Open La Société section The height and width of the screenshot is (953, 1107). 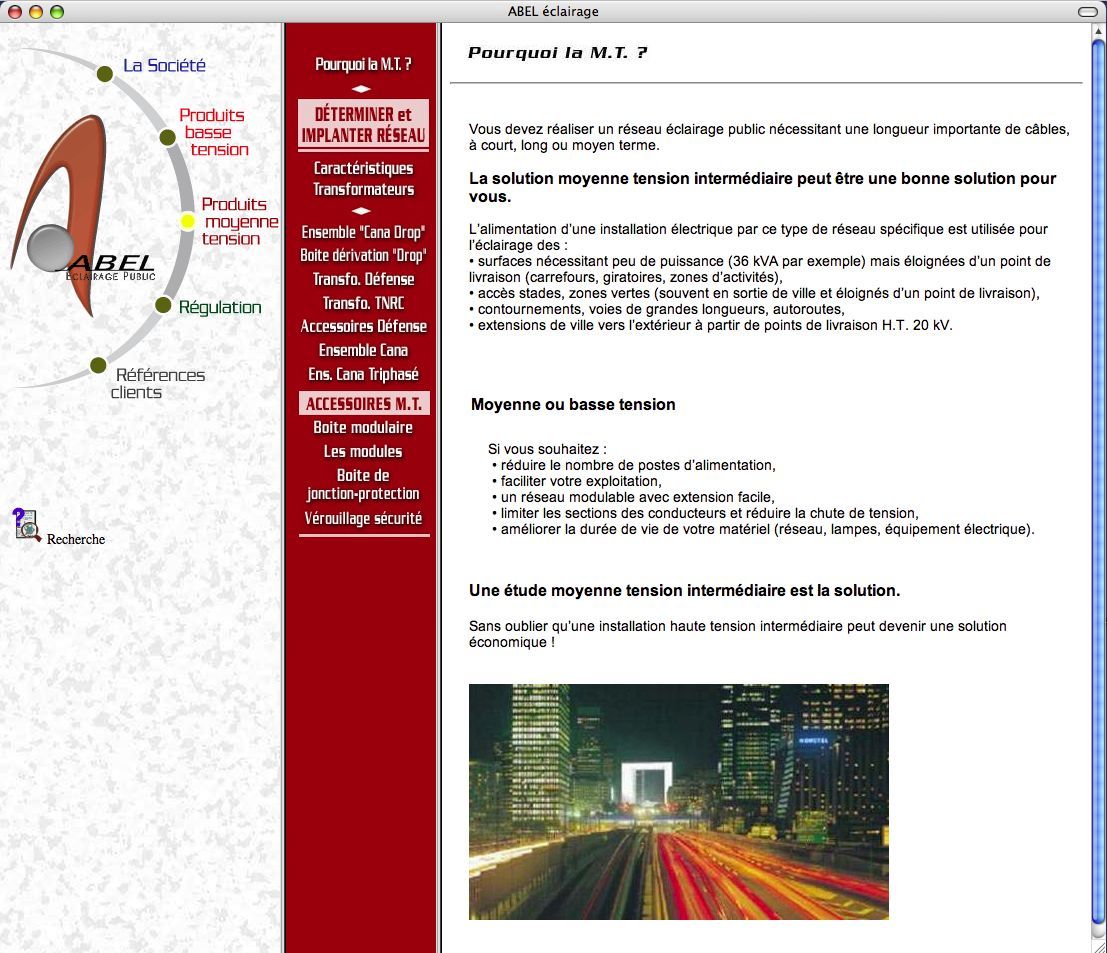164,65
